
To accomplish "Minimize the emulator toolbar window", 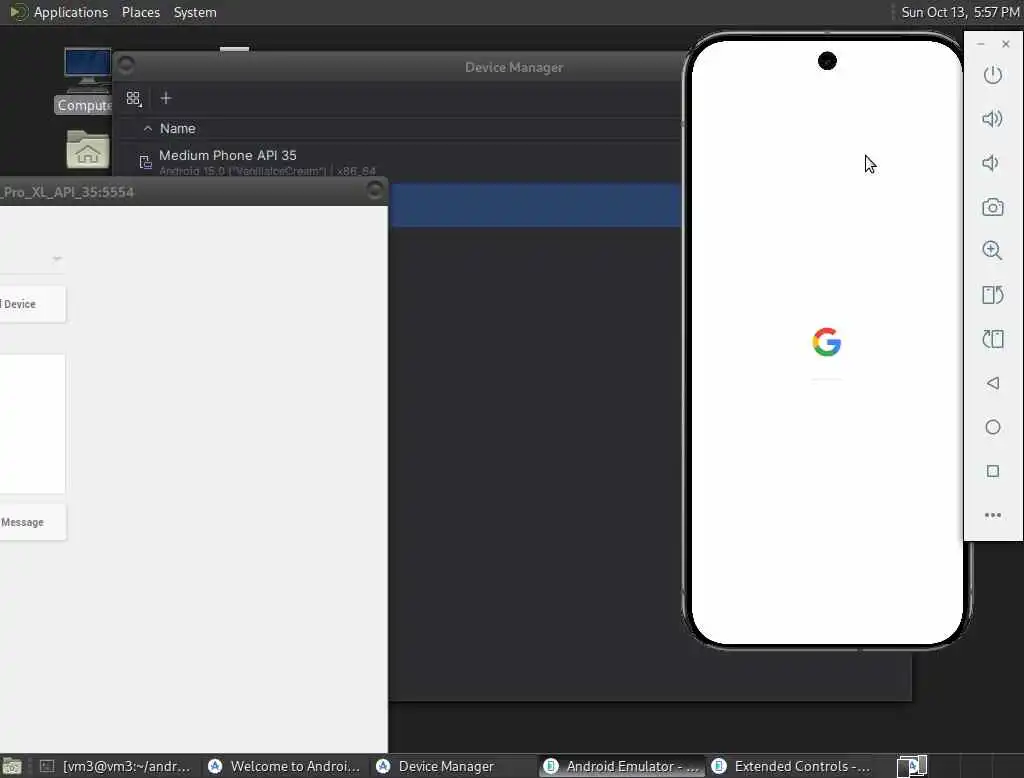I will coord(980,44).
